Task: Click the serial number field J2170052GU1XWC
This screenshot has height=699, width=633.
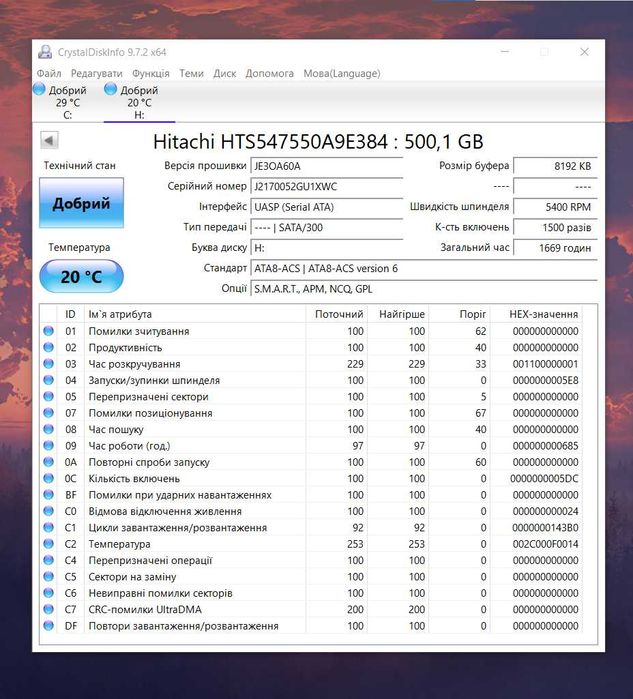Action: 326,186
